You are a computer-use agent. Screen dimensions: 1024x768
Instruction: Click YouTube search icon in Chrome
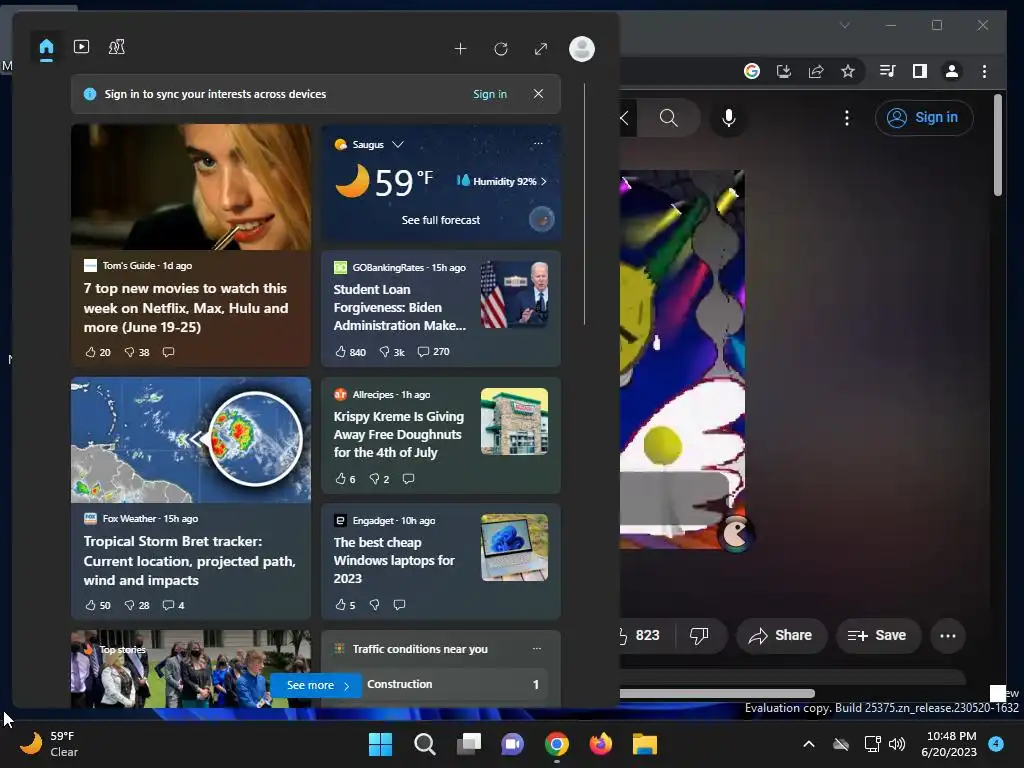pyautogui.click(x=669, y=118)
